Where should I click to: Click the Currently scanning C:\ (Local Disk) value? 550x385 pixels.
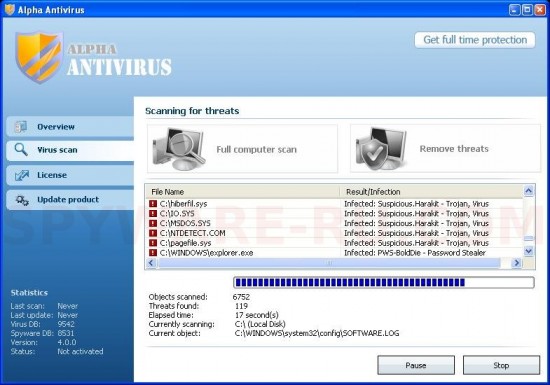(260, 324)
